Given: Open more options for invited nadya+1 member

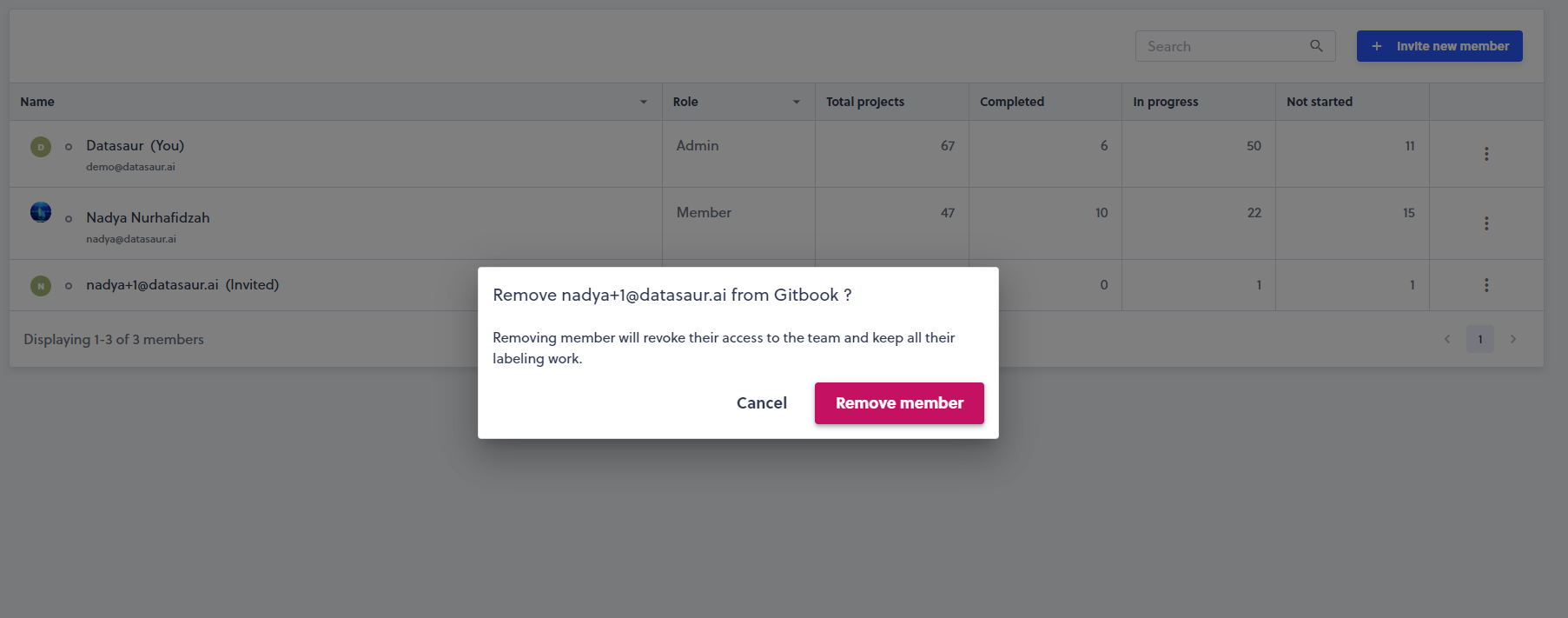Looking at the screenshot, I should tap(1486, 285).
